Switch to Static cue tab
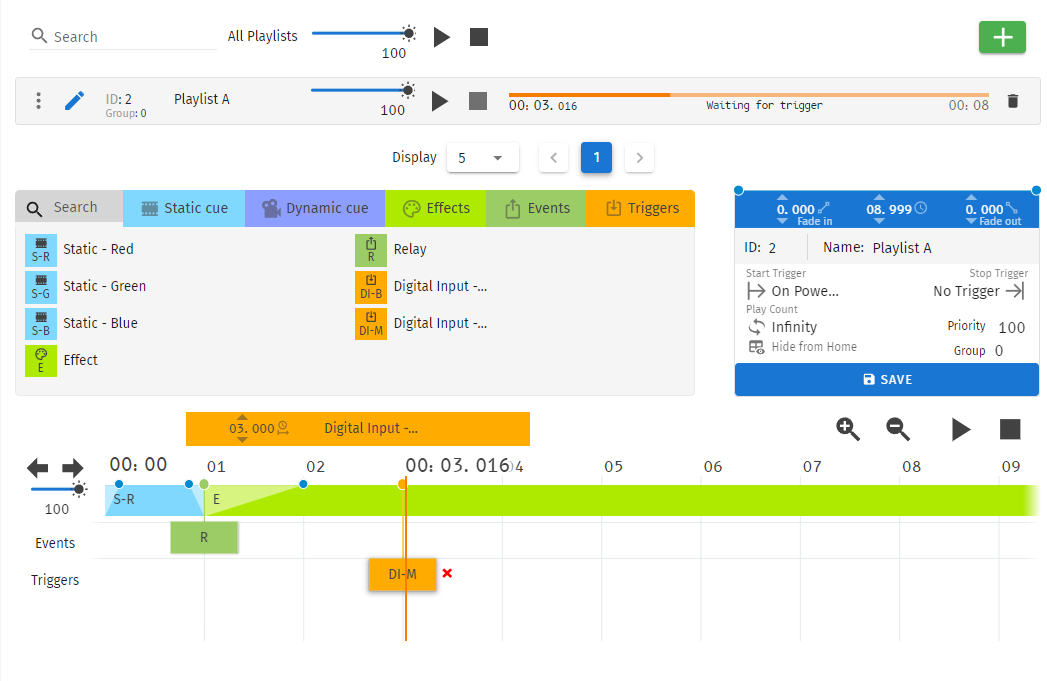Screen dimensions: 1047x681 click(x=184, y=208)
